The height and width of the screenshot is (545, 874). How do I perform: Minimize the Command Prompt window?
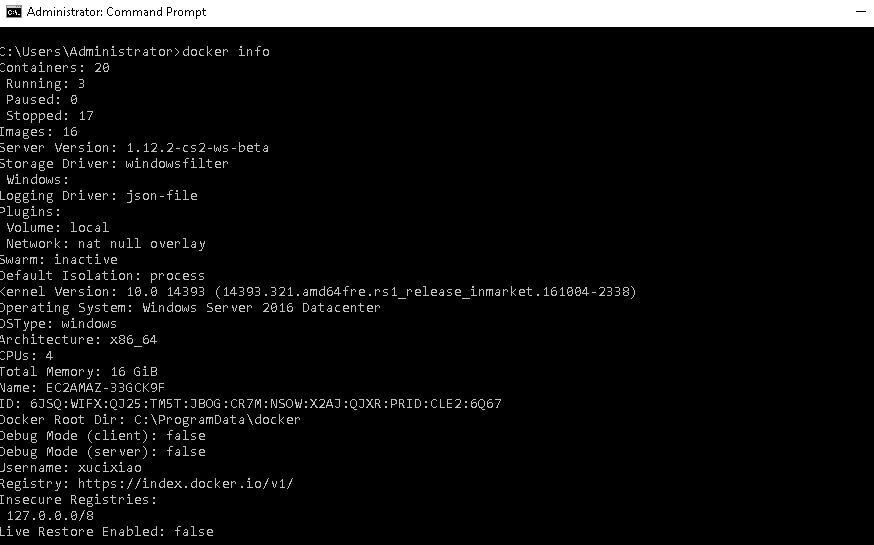(861, 12)
